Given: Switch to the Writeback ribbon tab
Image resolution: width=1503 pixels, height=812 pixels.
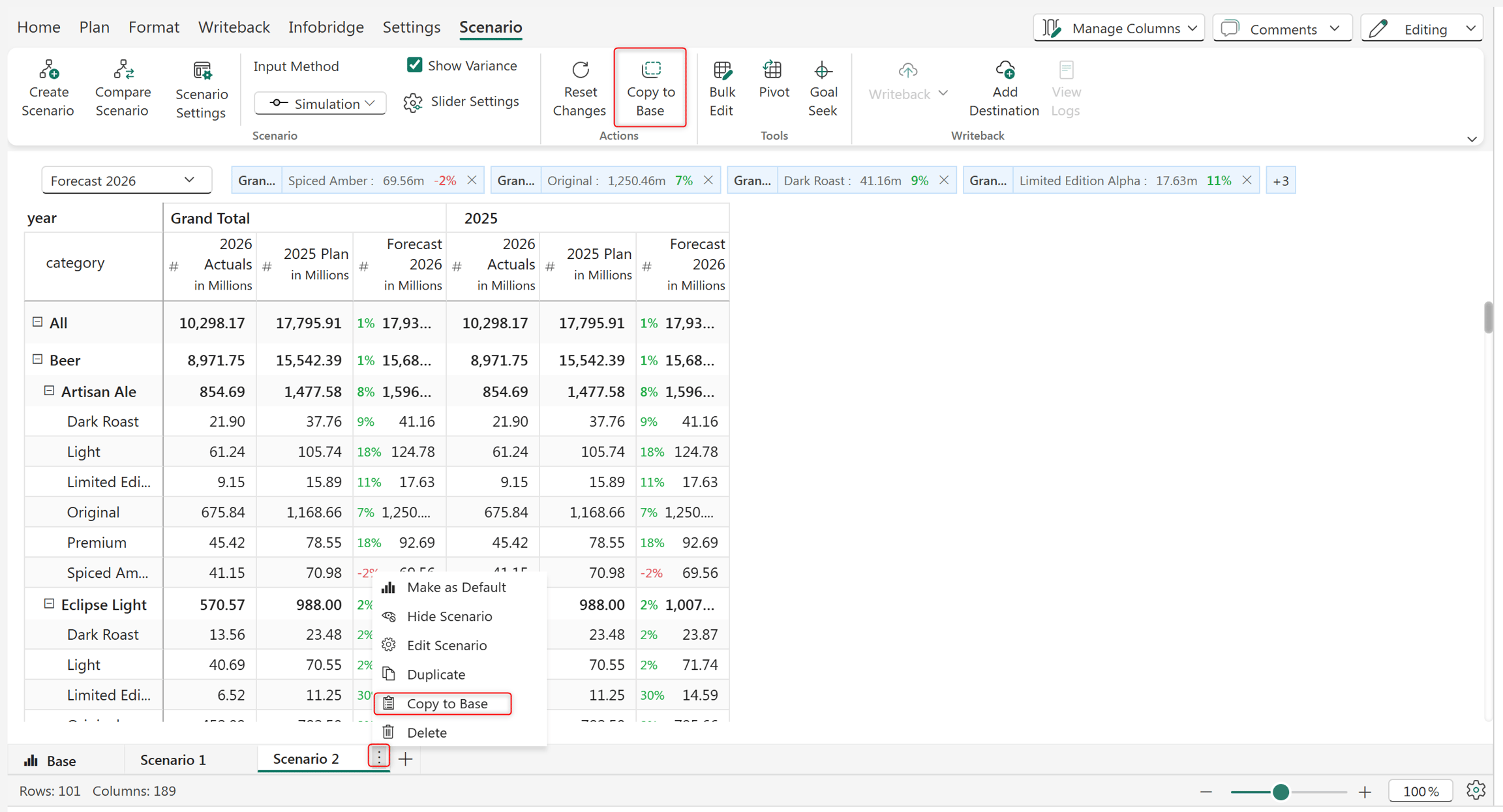Looking at the screenshot, I should pyautogui.click(x=234, y=27).
